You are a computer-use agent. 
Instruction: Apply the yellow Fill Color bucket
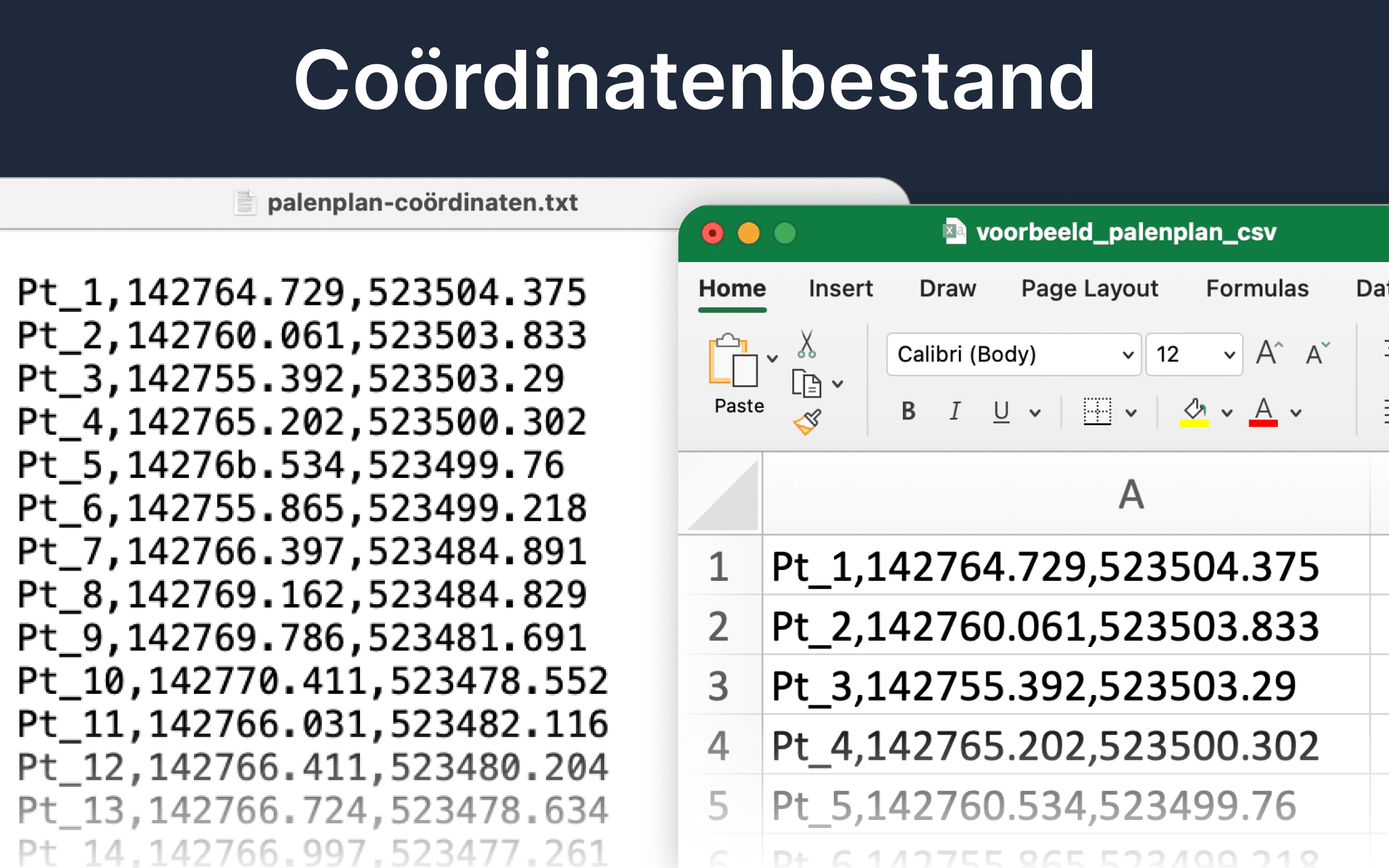point(1195,411)
